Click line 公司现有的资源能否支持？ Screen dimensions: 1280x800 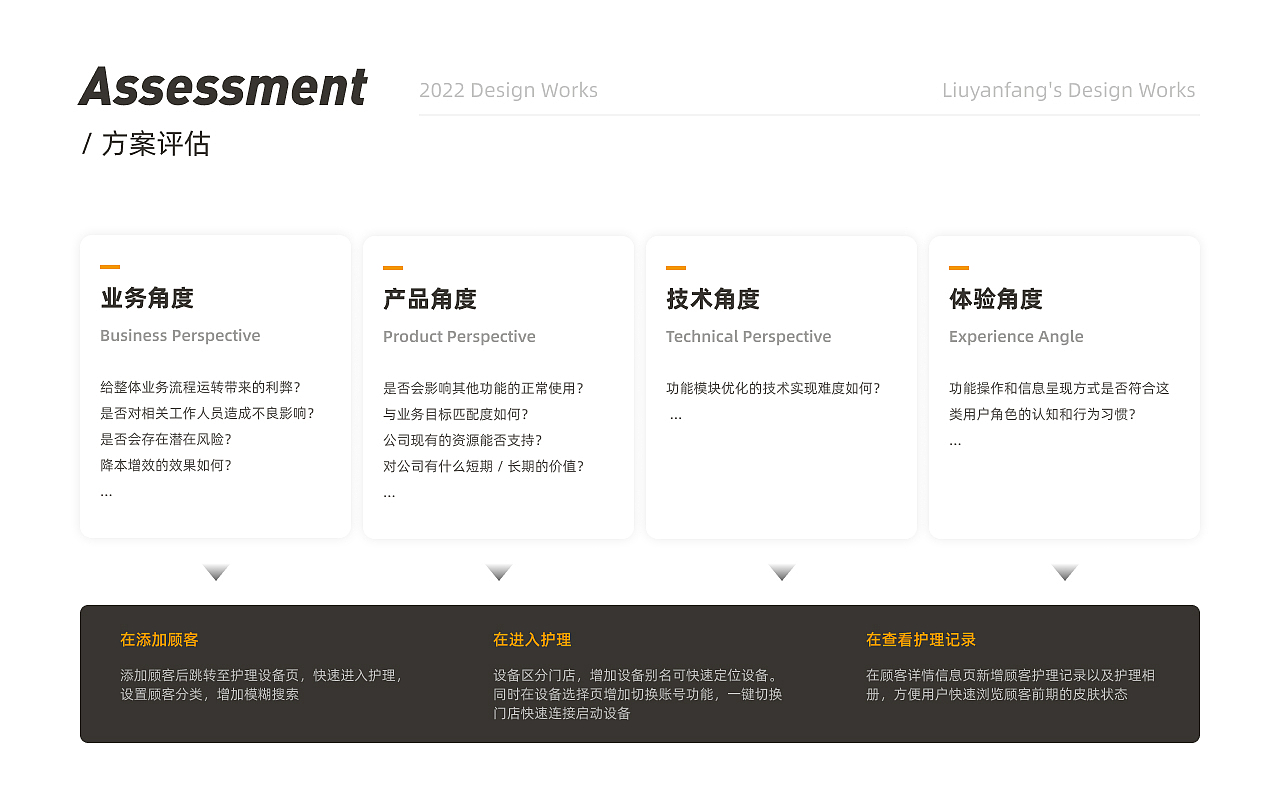tap(463, 440)
